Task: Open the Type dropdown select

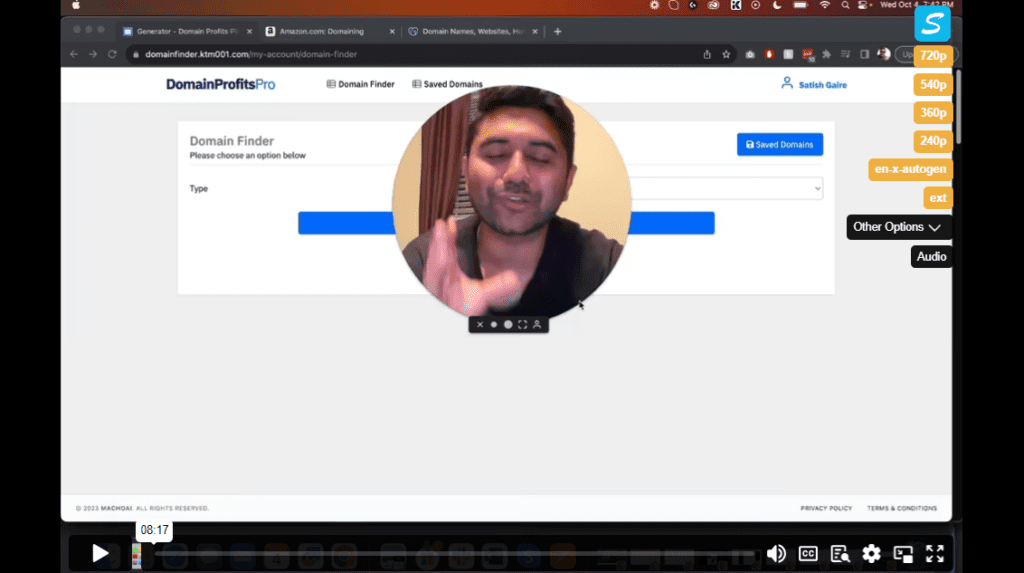Action: 726,188
